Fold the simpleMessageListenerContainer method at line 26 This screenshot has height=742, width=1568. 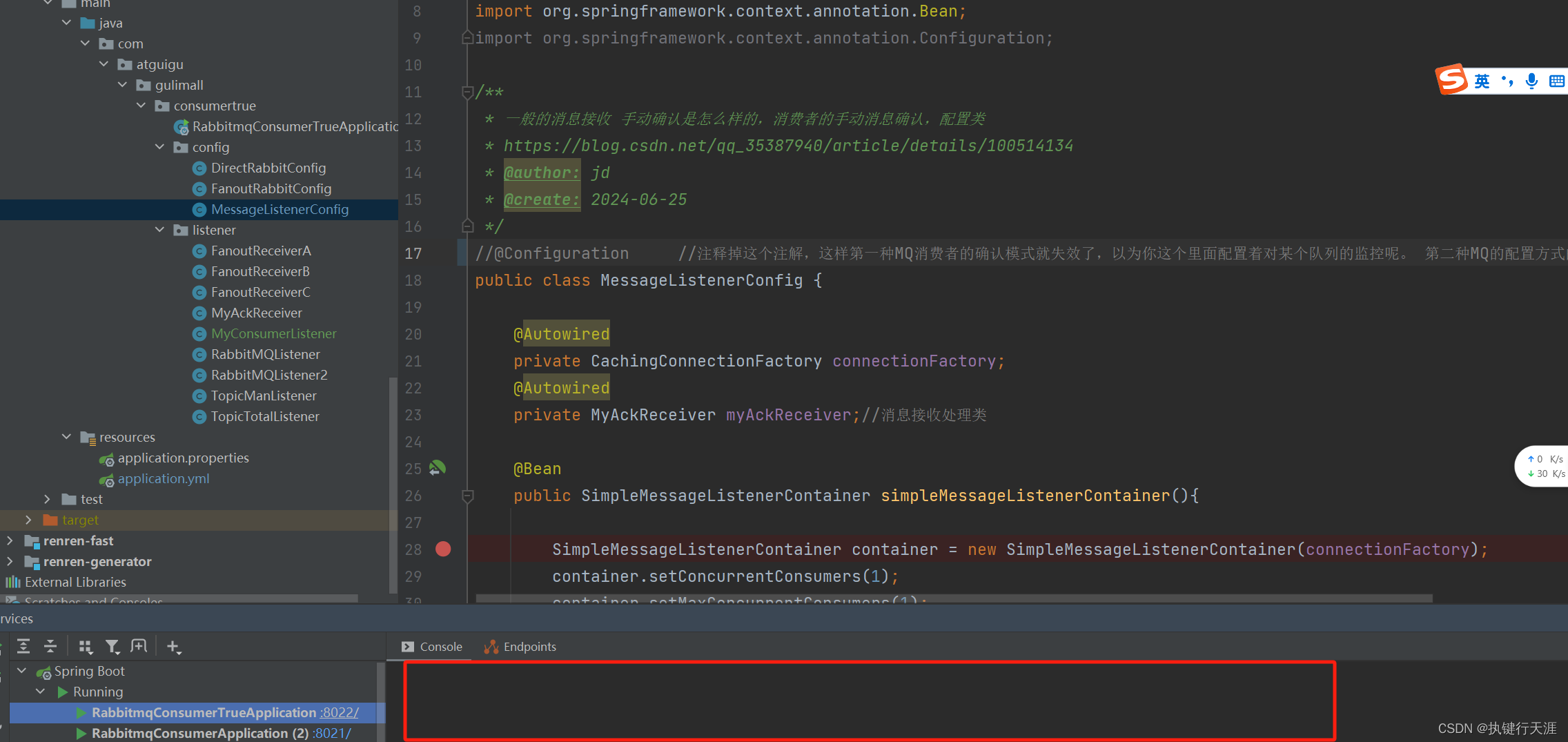point(467,496)
